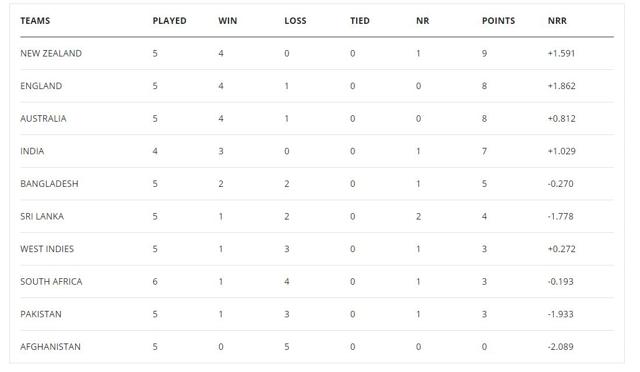Viewport: 640px width, 372px height.
Task: Open the AFGHANISTAN team entry
Action: [x=51, y=347]
